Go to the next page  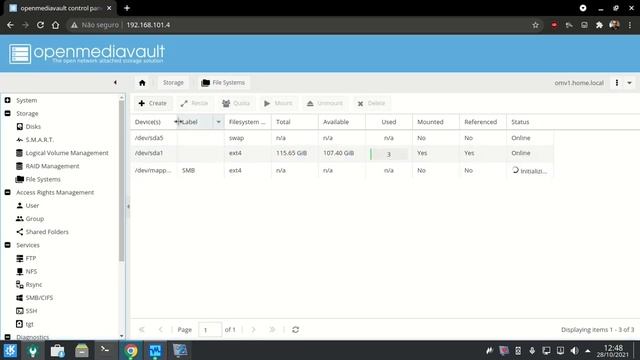[x=253, y=329]
